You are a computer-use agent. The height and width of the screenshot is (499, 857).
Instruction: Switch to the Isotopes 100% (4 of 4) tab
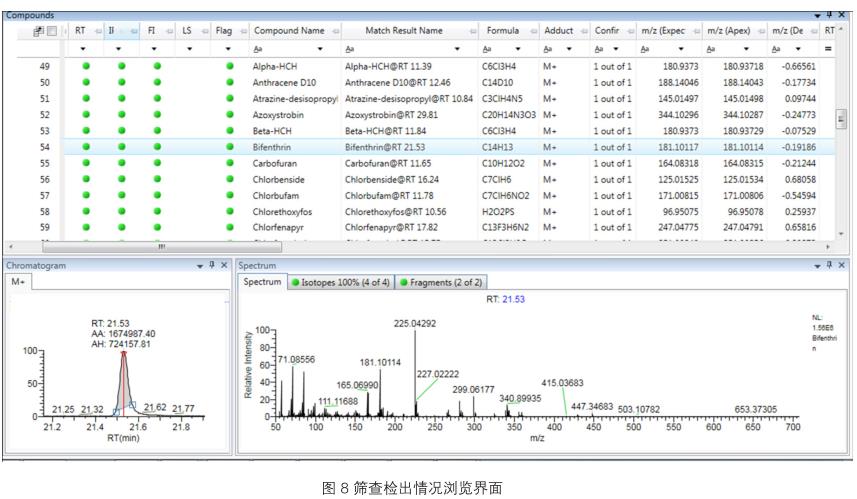click(x=342, y=283)
